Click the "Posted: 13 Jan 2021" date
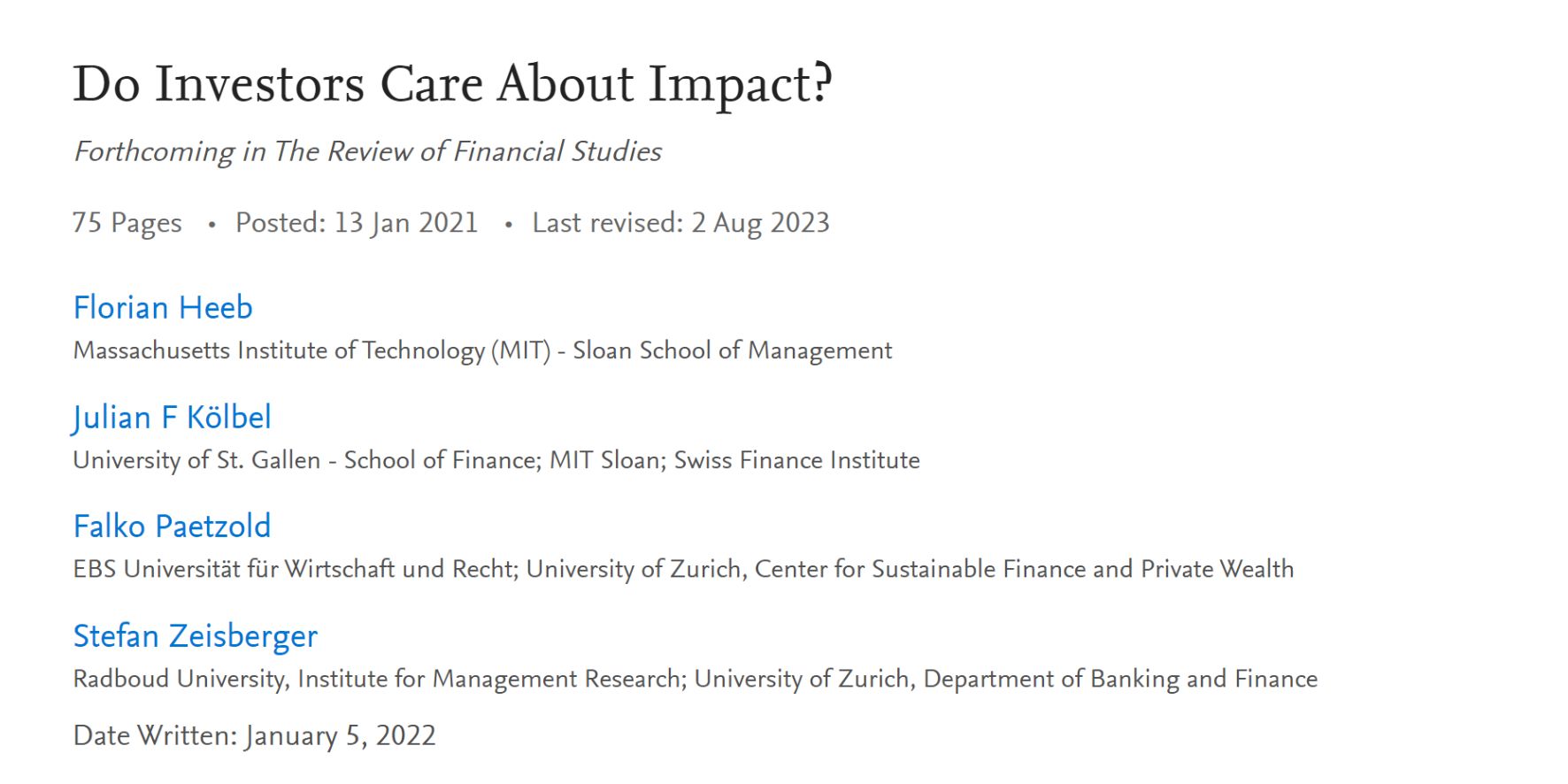The image size is (1568, 784). [357, 223]
